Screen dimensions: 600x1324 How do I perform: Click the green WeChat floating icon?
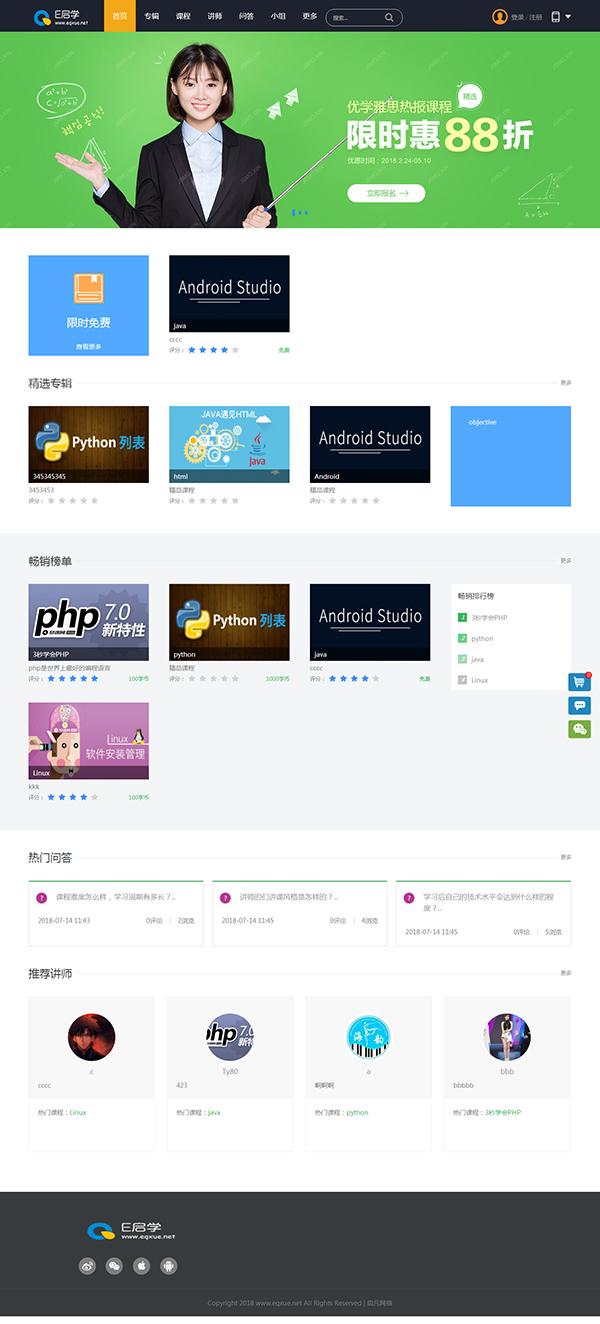(579, 729)
